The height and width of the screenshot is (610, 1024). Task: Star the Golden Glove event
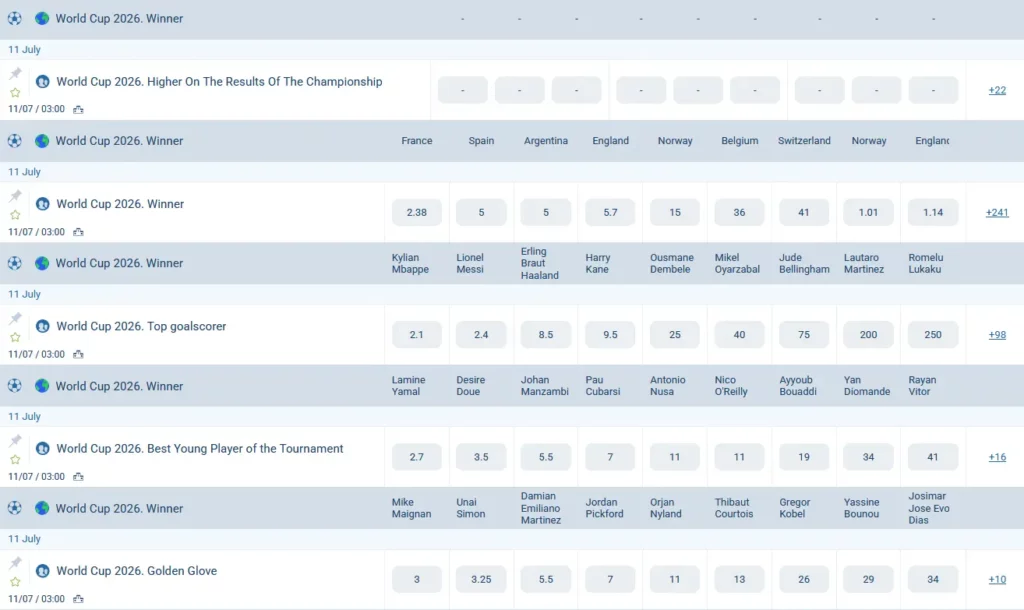tap(15, 582)
